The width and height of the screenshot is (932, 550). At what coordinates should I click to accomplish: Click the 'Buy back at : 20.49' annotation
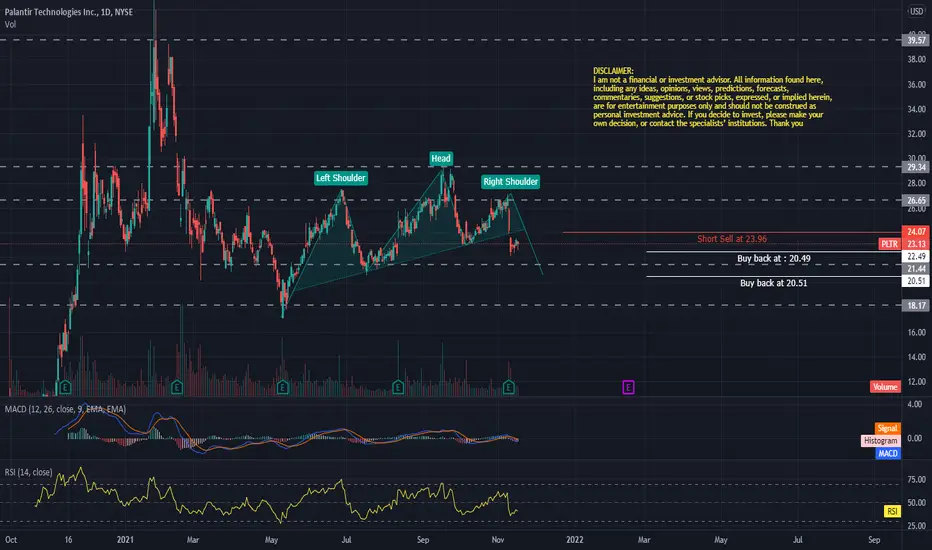[x=773, y=258]
